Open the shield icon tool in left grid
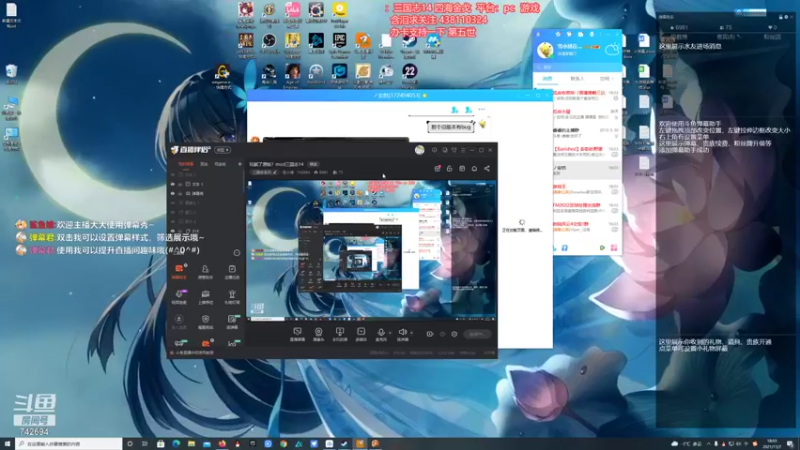This screenshot has height=450, width=800. 205,320
